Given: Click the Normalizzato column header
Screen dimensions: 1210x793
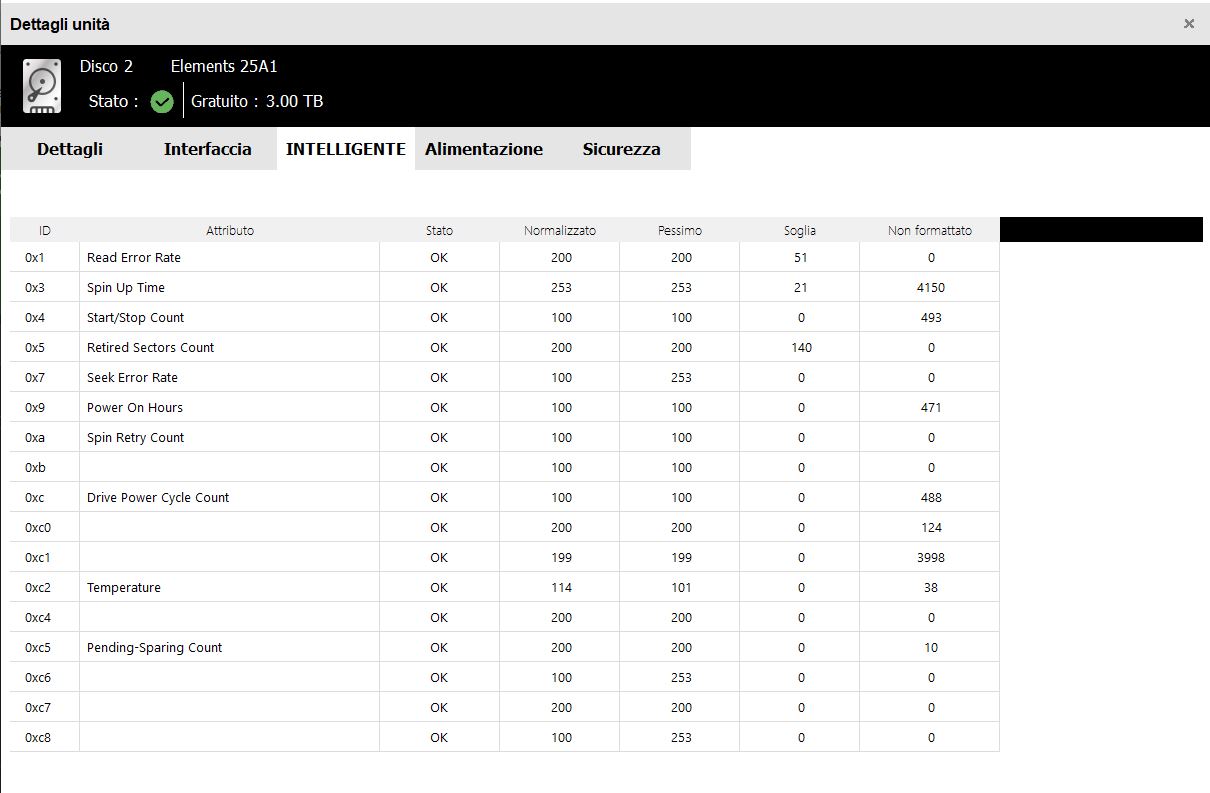Looking at the screenshot, I should [560, 230].
